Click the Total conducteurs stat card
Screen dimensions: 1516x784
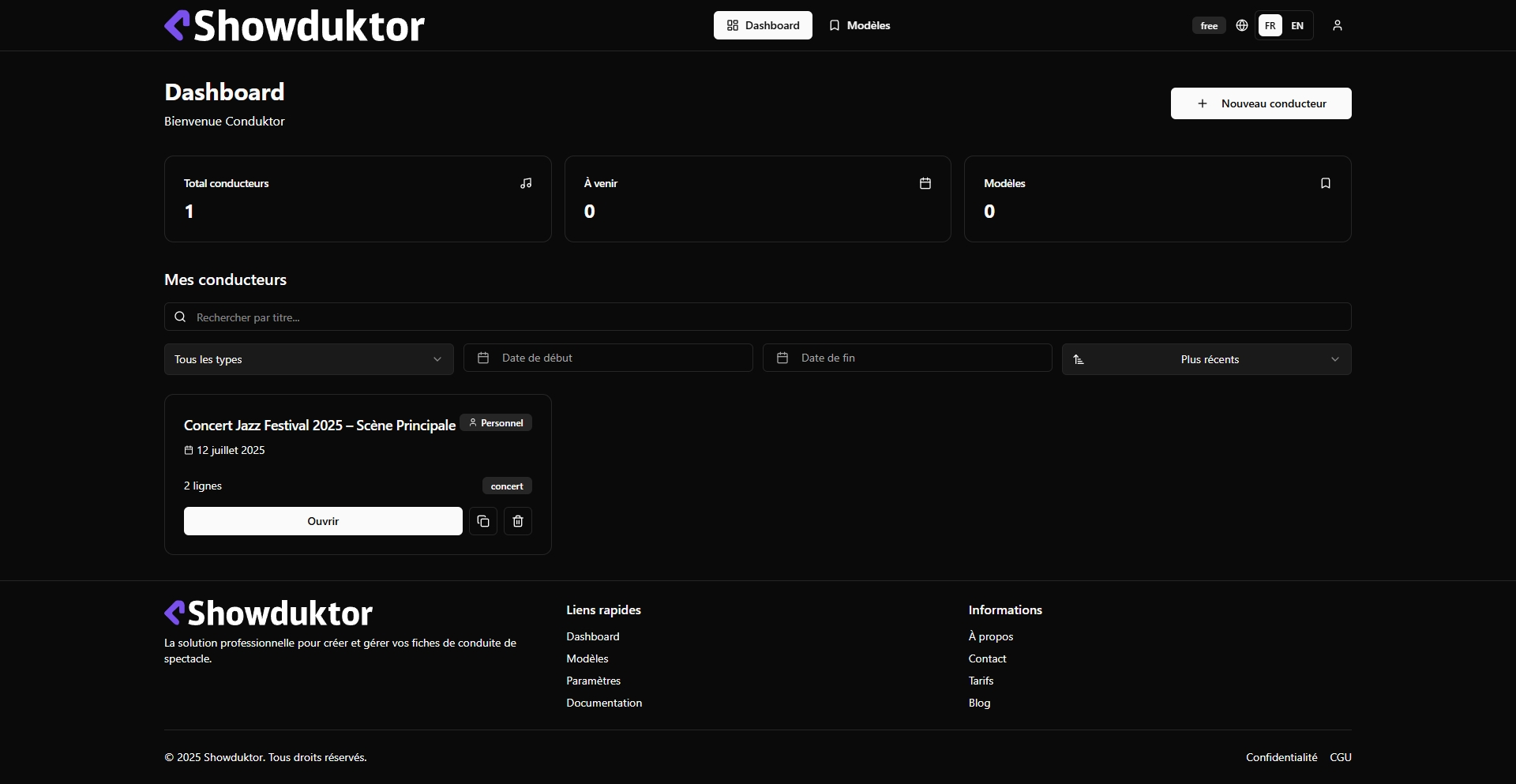pos(358,199)
